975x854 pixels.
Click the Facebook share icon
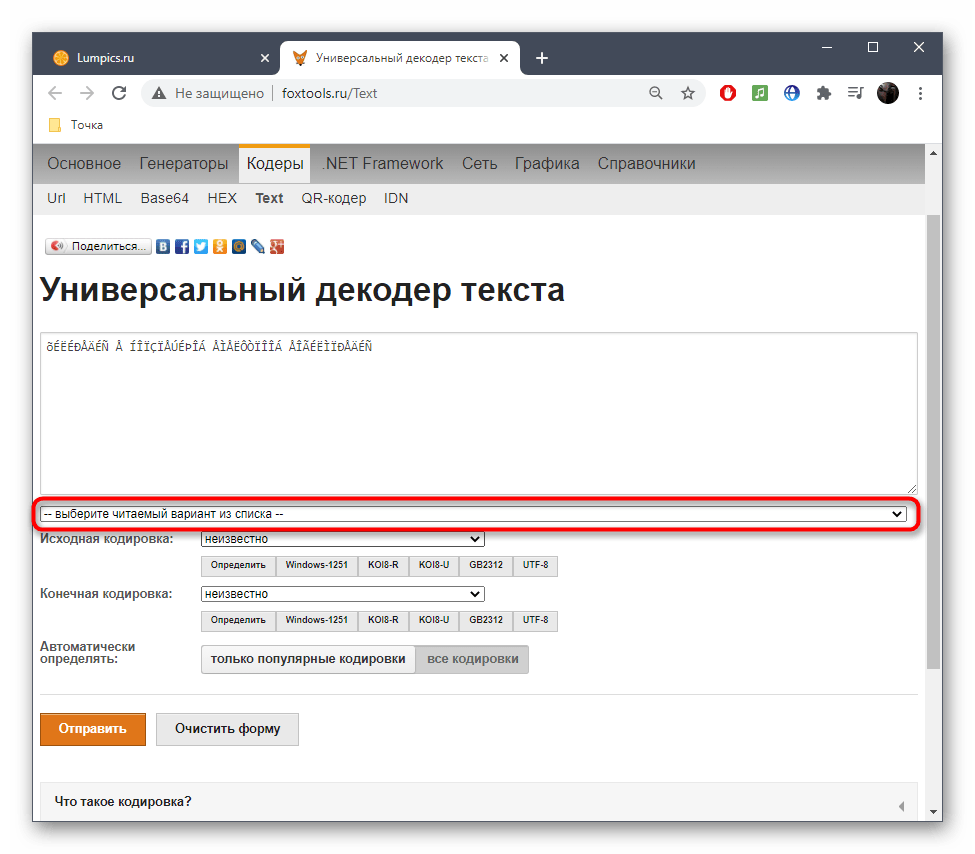pos(182,246)
